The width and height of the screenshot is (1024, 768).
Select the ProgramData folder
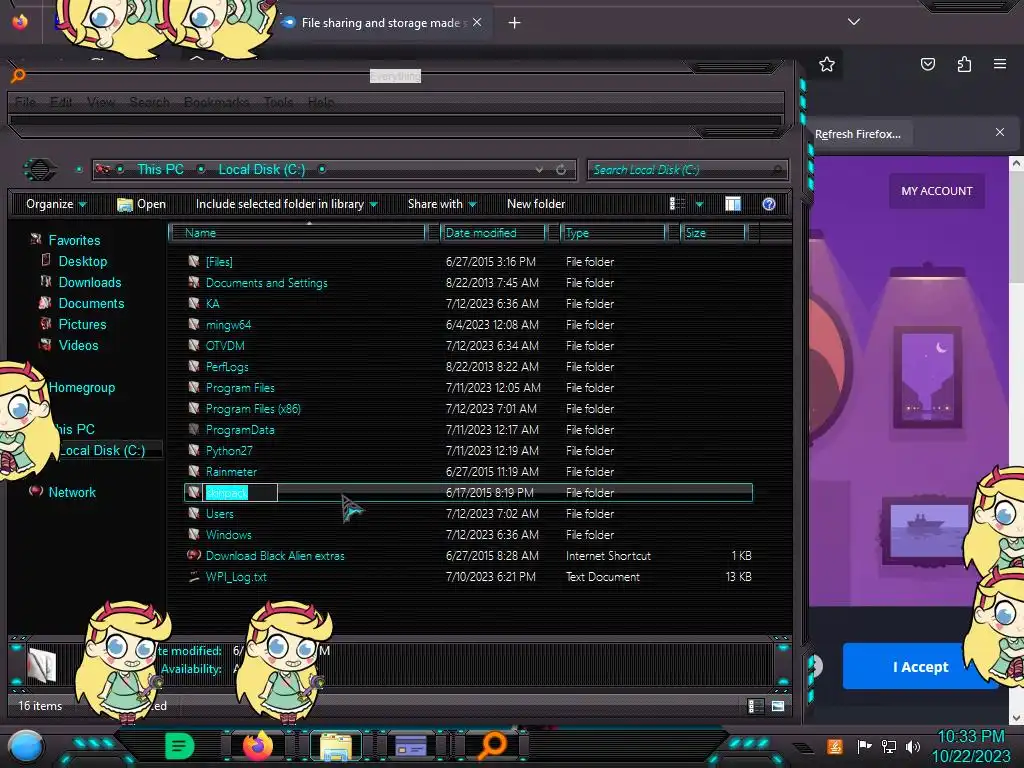click(x=240, y=430)
